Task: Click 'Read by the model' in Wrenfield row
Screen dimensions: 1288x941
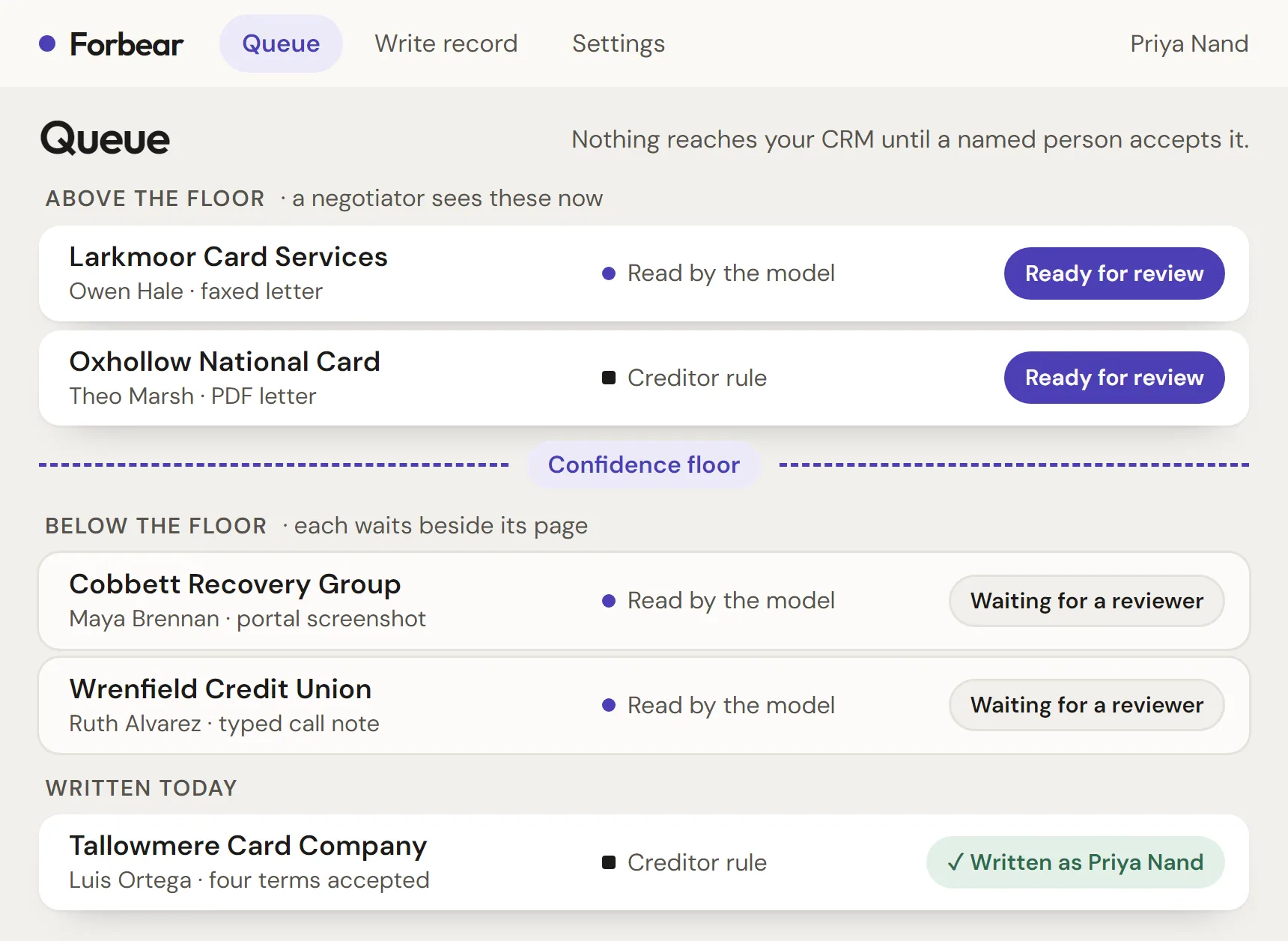Action: coord(731,705)
